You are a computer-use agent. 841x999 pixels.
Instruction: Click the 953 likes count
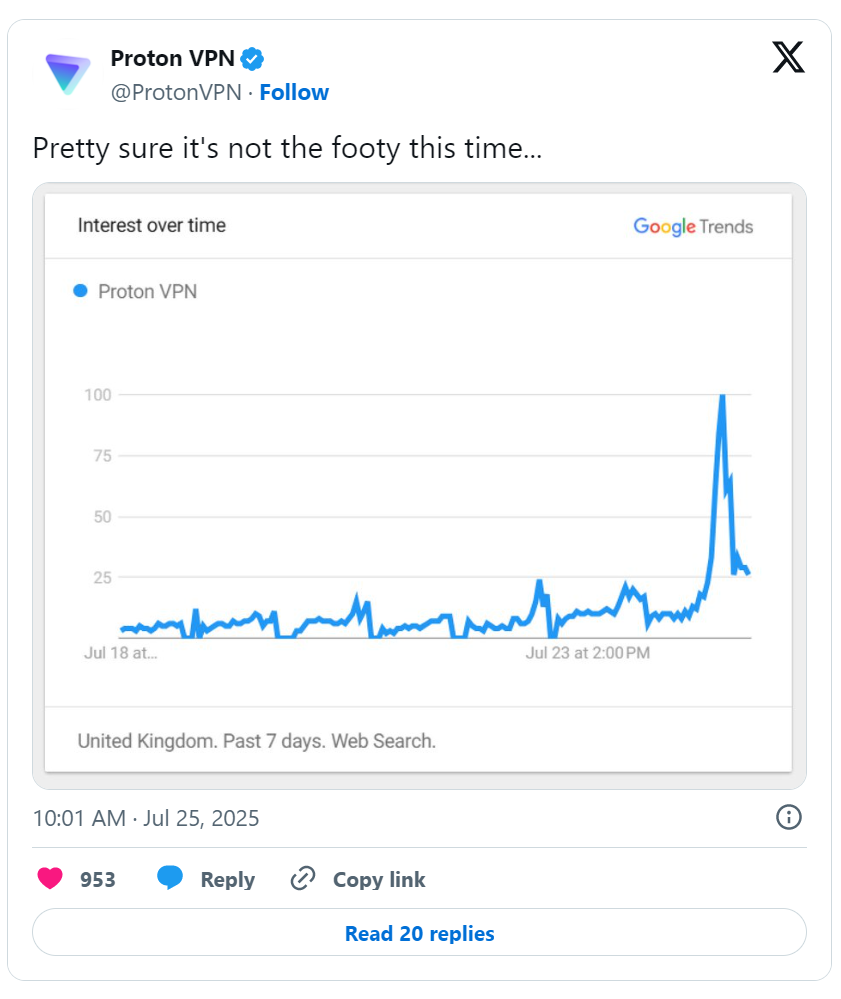tap(97, 879)
